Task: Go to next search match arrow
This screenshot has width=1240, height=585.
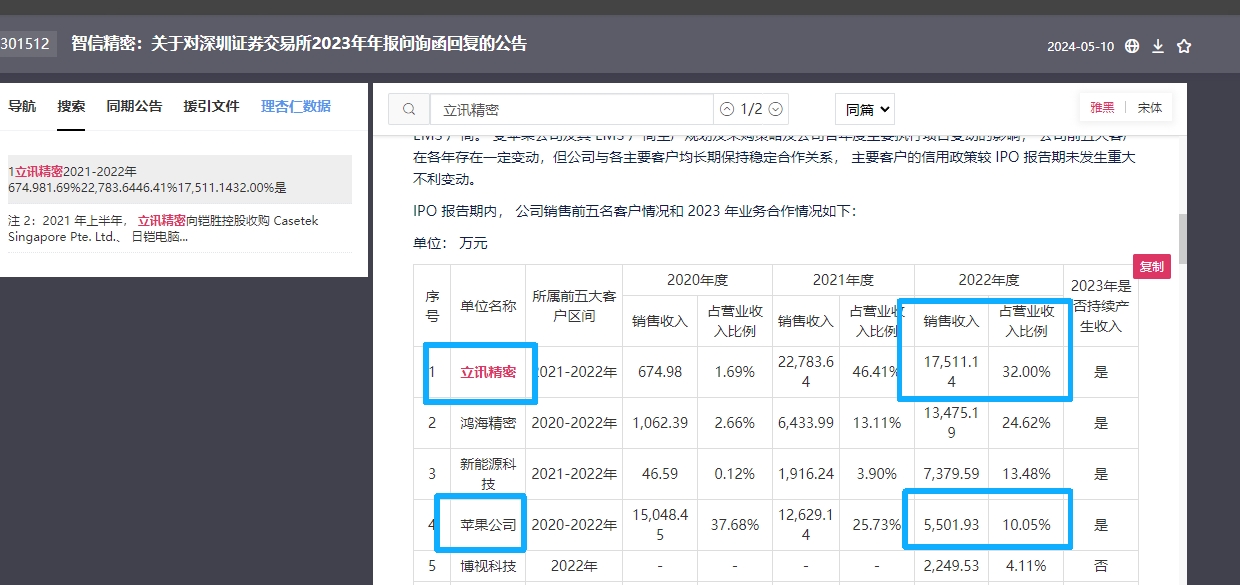Action: point(775,109)
